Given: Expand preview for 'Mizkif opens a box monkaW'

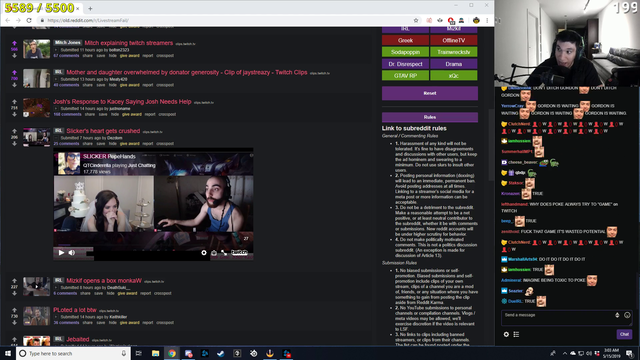Looking at the screenshot, I should (56, 287).
